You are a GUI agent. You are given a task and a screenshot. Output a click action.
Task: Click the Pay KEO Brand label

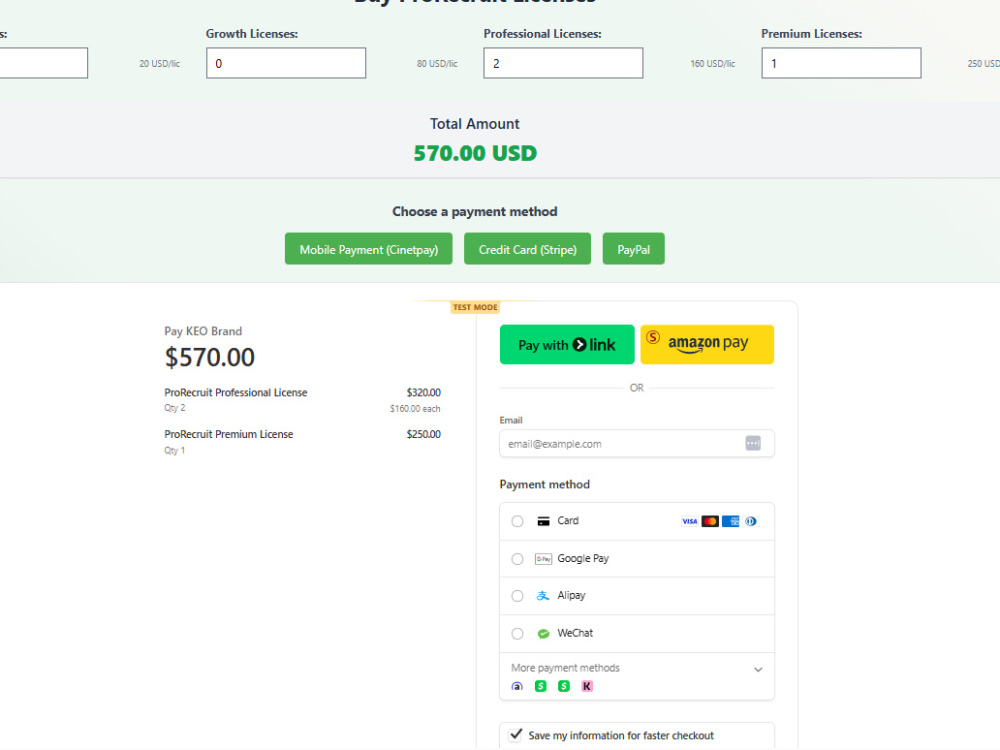[x=203, y=331]
